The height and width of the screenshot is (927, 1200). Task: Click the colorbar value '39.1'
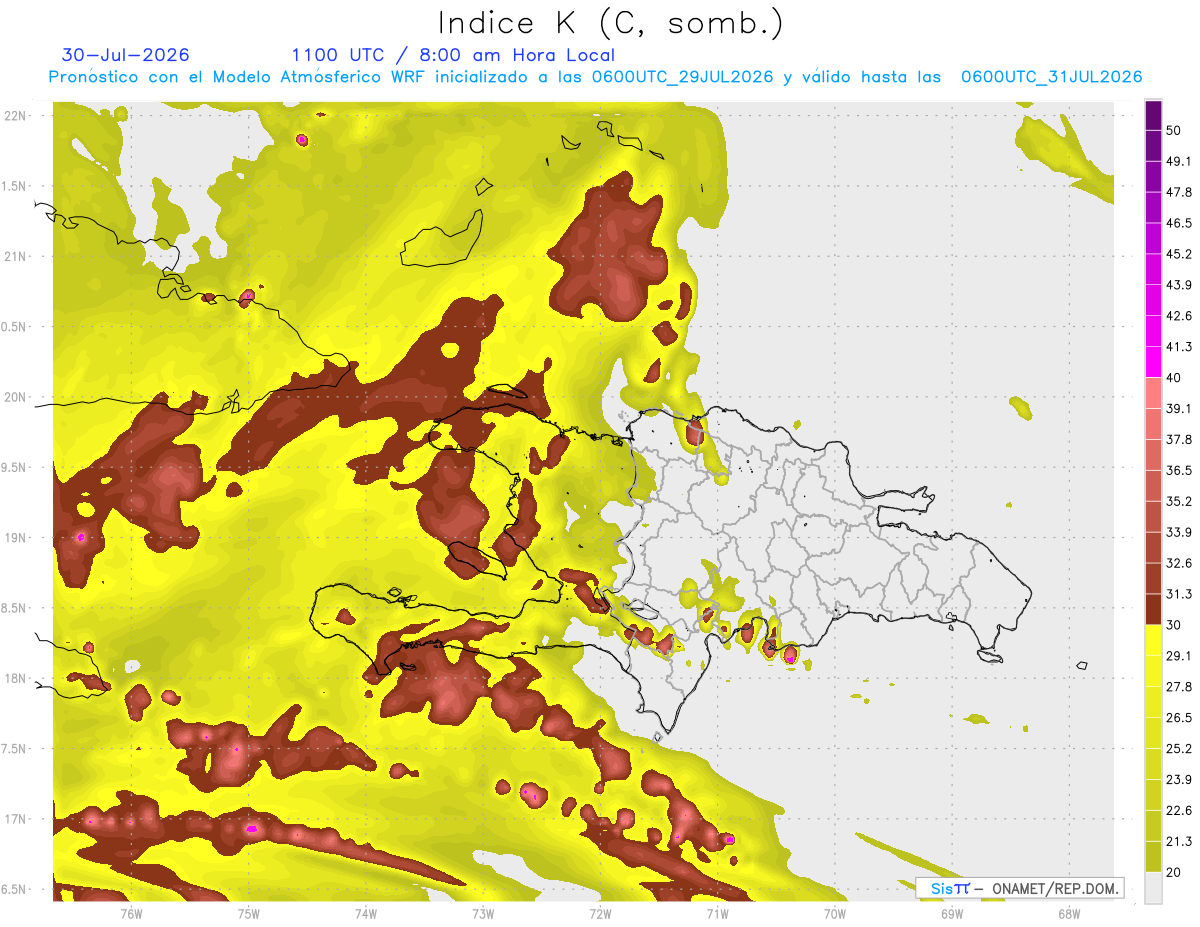click(1178, 408)
